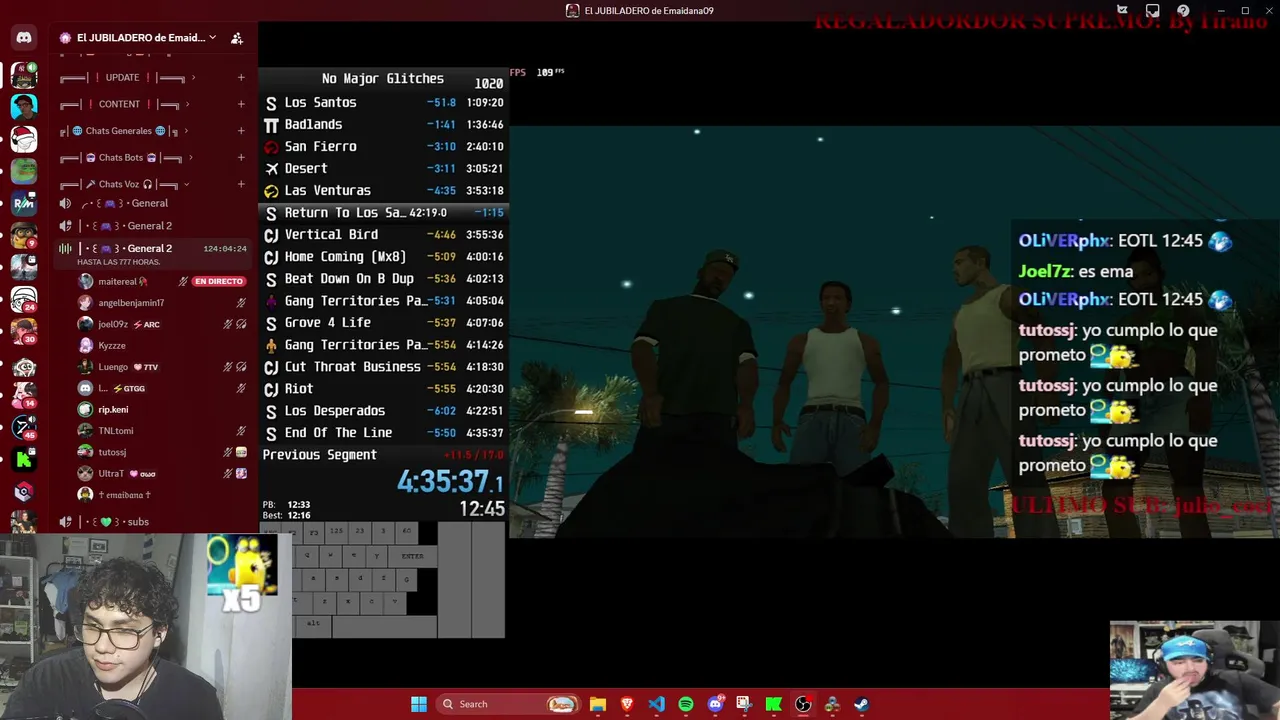Viewport: 1280px width, 720px height.
Task: Click guest webcam thumbnail with blue cap
Action: (1195, 670)
